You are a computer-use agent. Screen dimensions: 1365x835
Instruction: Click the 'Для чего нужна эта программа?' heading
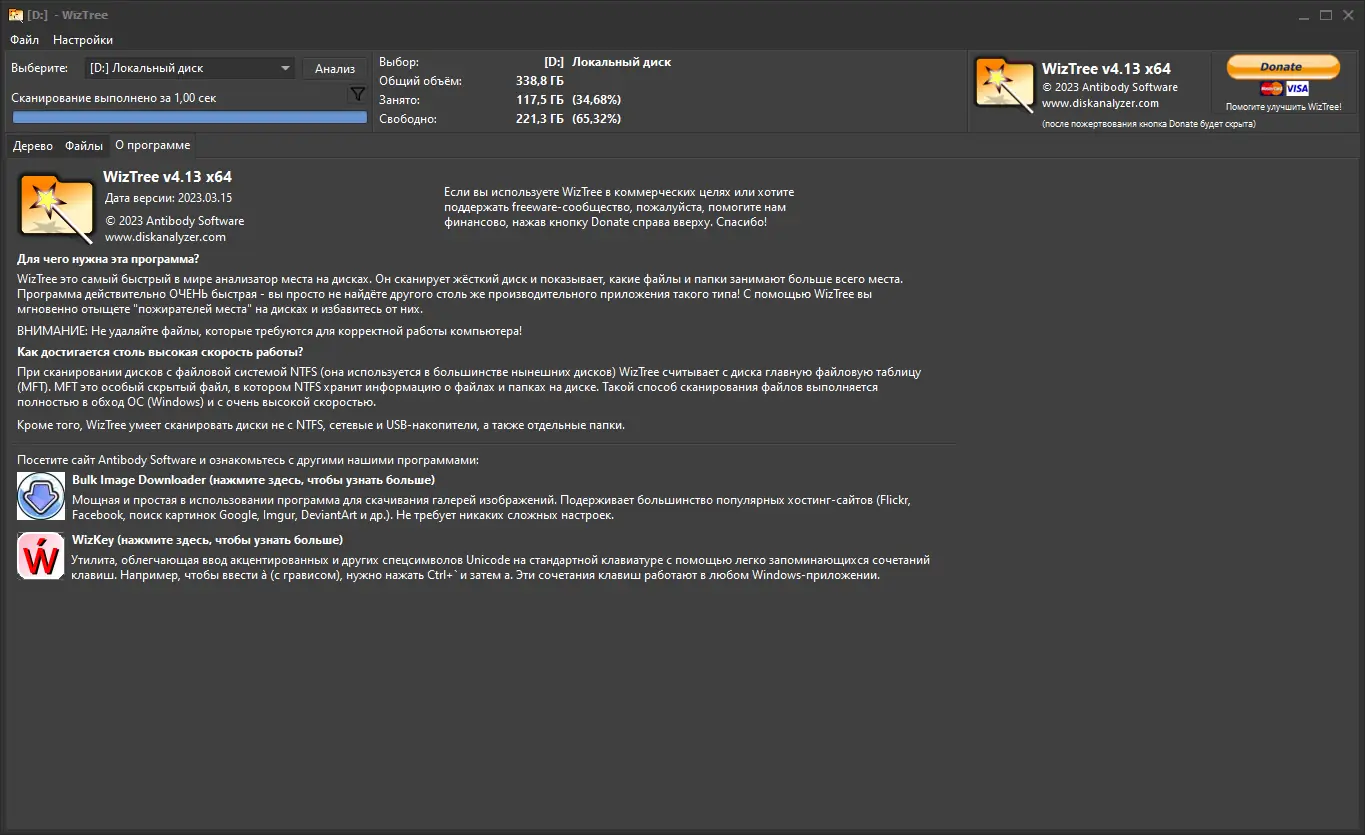pos(108,260)
